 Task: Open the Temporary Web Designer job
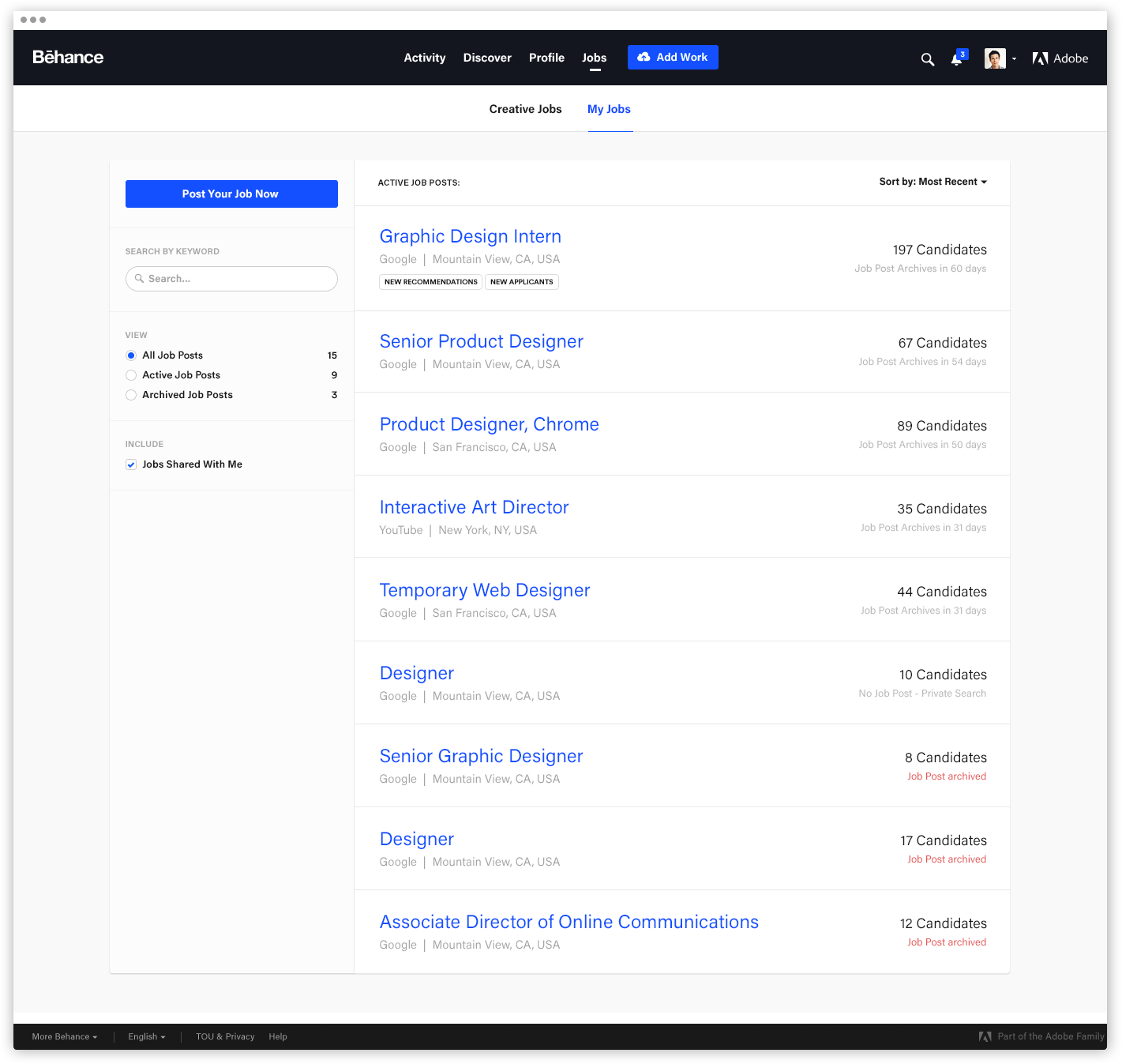(x=485, y=590)
